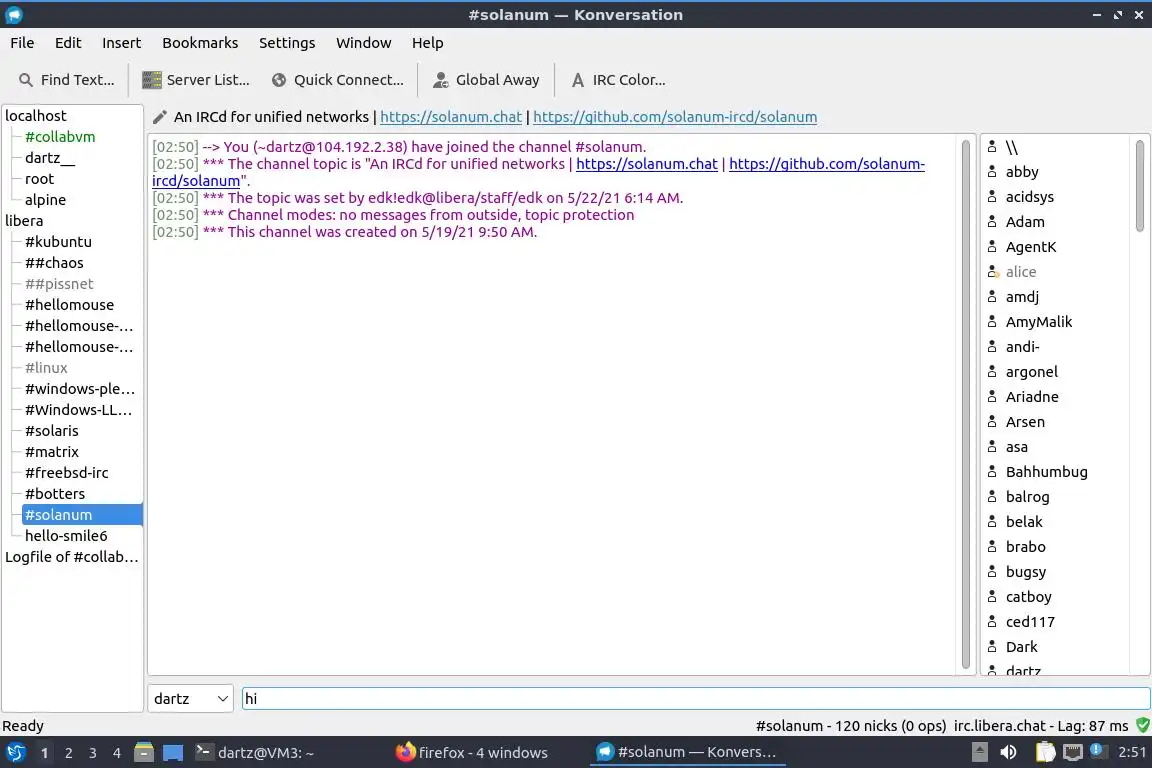Open the Window menu
Screen dimensions: 1152x768
click(x=364, y=43)
